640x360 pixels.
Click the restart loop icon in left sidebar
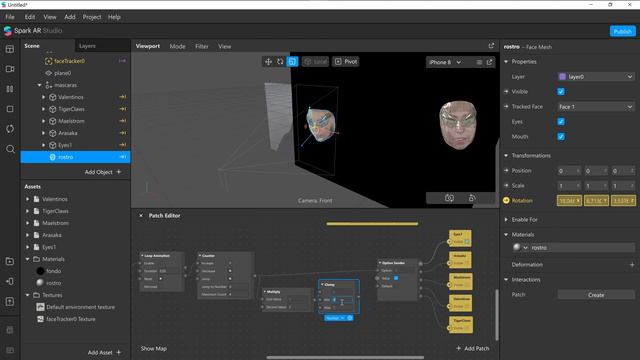pos(10,129)
